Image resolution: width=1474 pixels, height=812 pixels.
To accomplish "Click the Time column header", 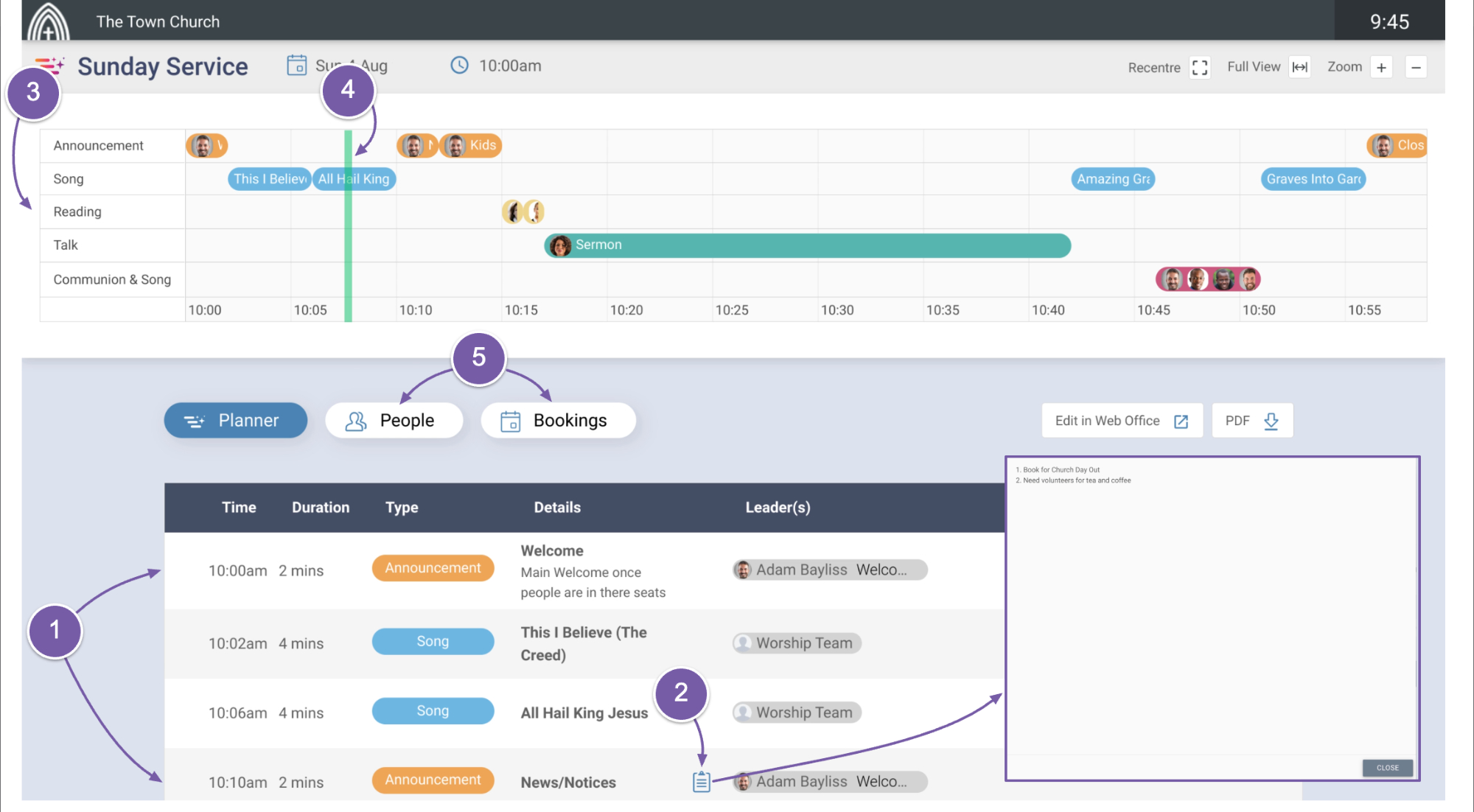I will 239,507.
